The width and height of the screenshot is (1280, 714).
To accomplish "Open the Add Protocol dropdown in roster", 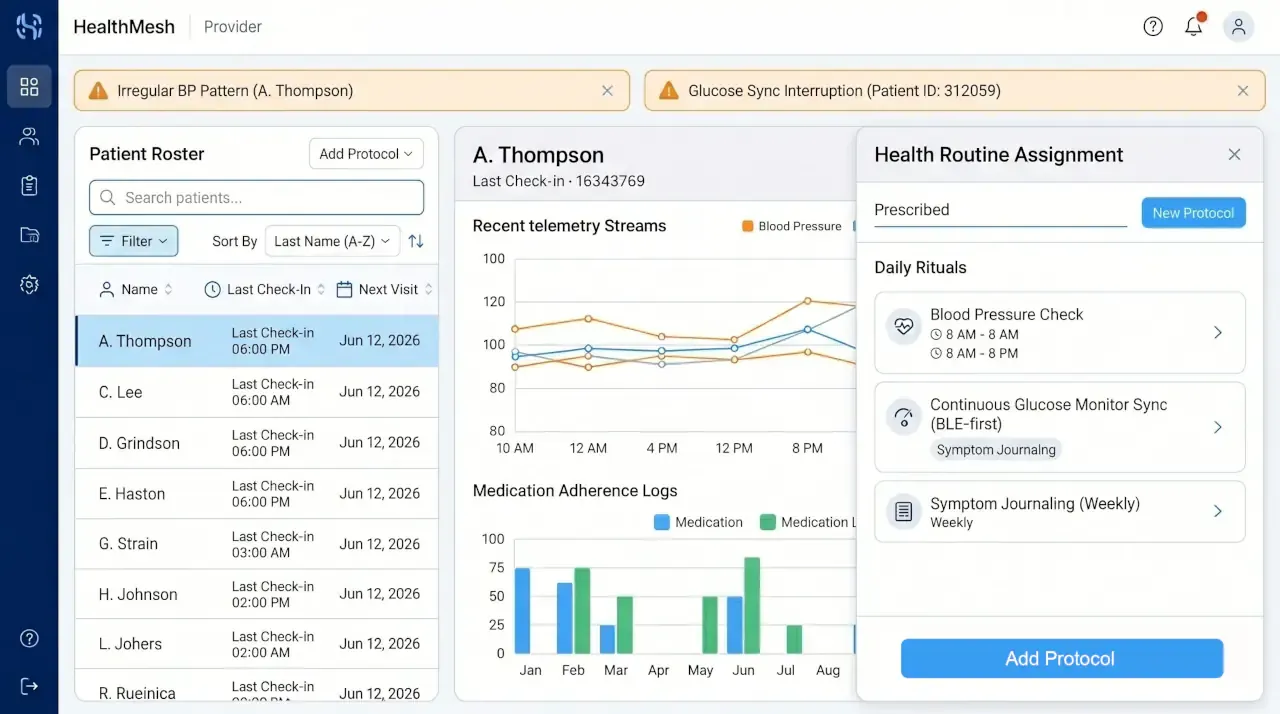I will [366, 154].
